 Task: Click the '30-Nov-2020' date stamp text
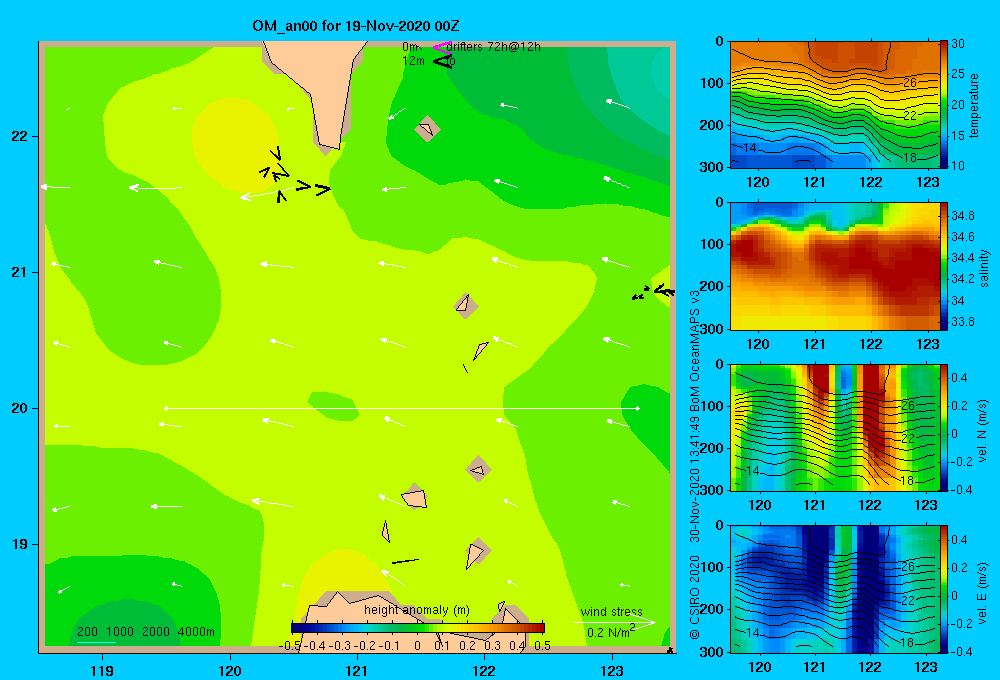[694, 507]
